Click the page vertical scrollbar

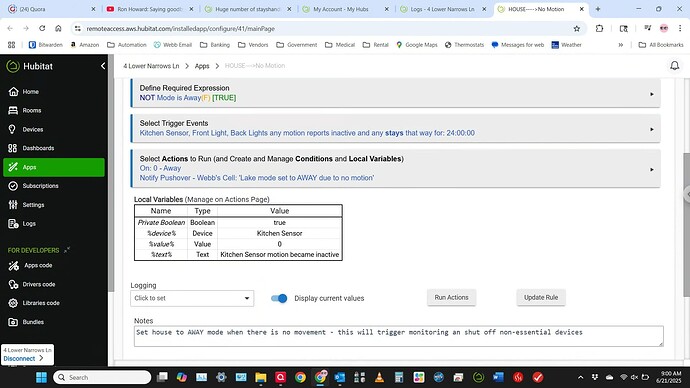686,224
